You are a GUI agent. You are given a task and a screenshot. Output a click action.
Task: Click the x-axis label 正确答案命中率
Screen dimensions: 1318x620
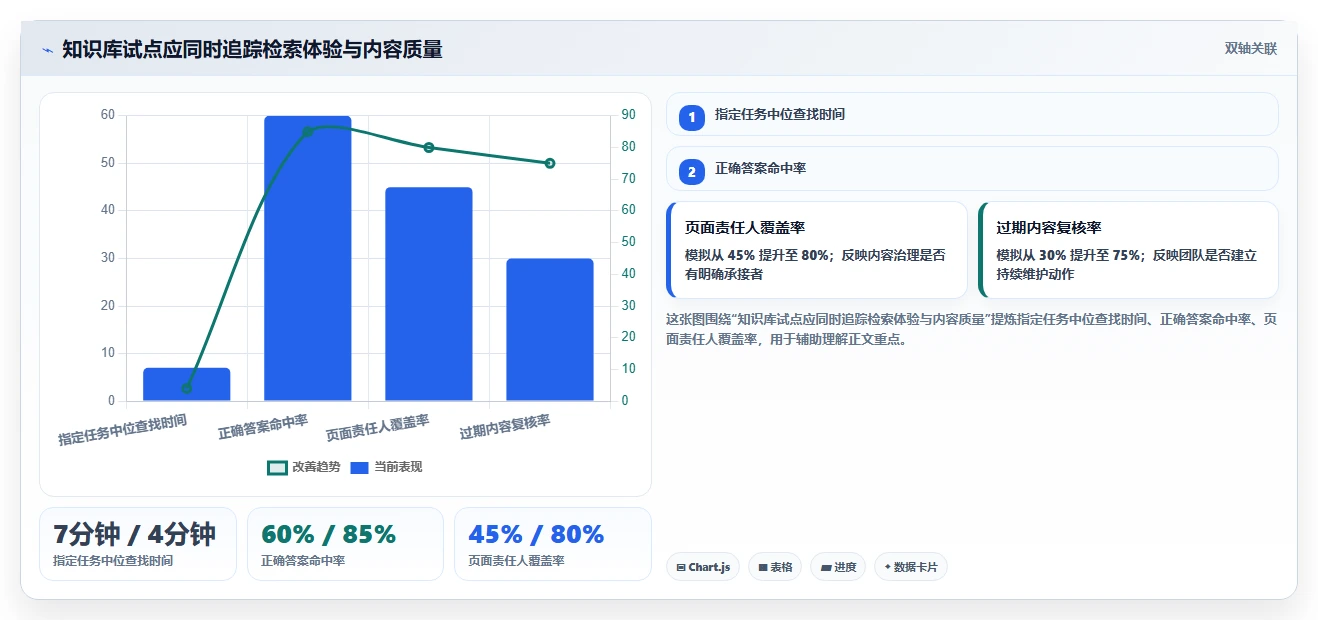coord(263,428)
